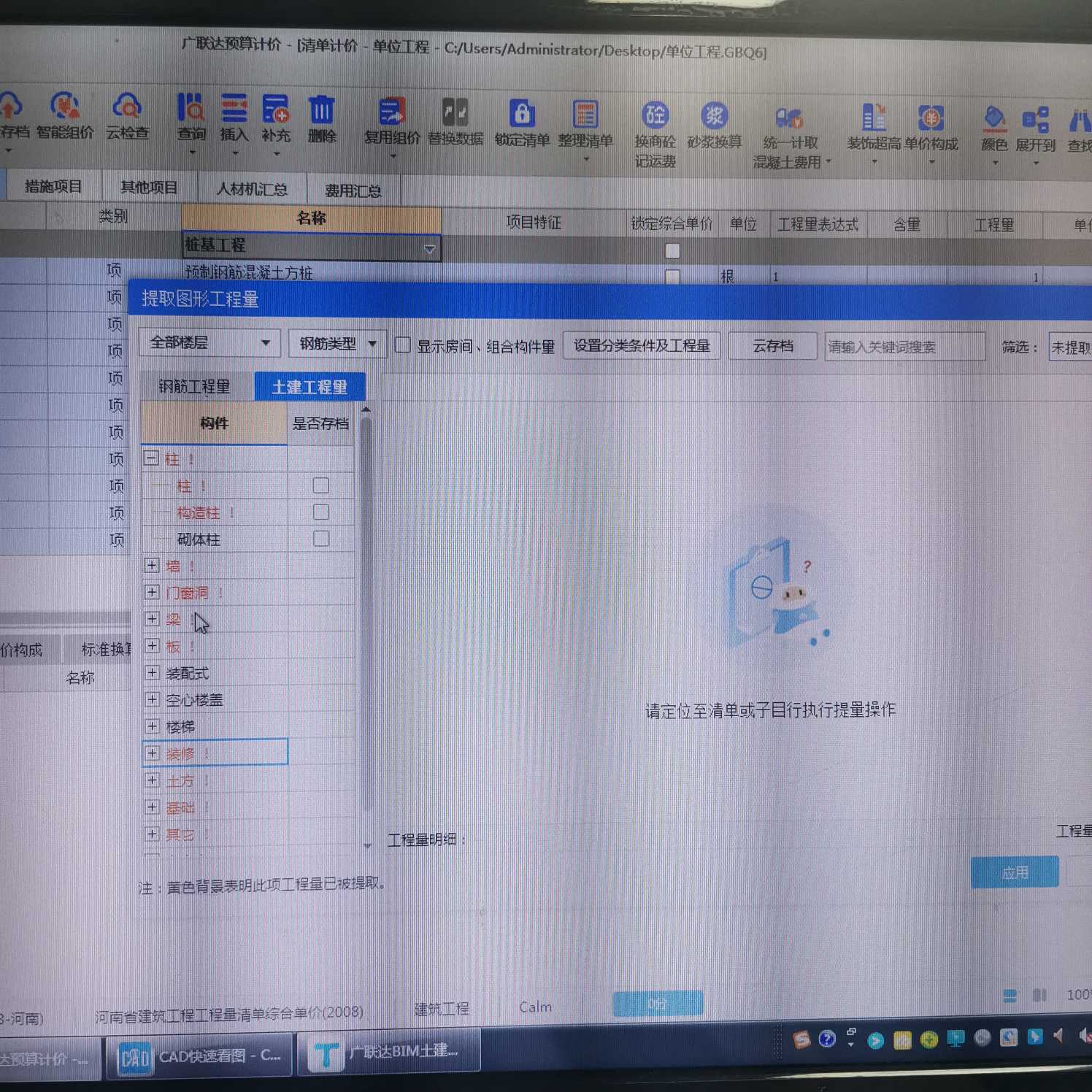Expand the 土方 tree node
Image resolution: width=1092 pixels, height=1092 pixels.
[x=152, y=780]
